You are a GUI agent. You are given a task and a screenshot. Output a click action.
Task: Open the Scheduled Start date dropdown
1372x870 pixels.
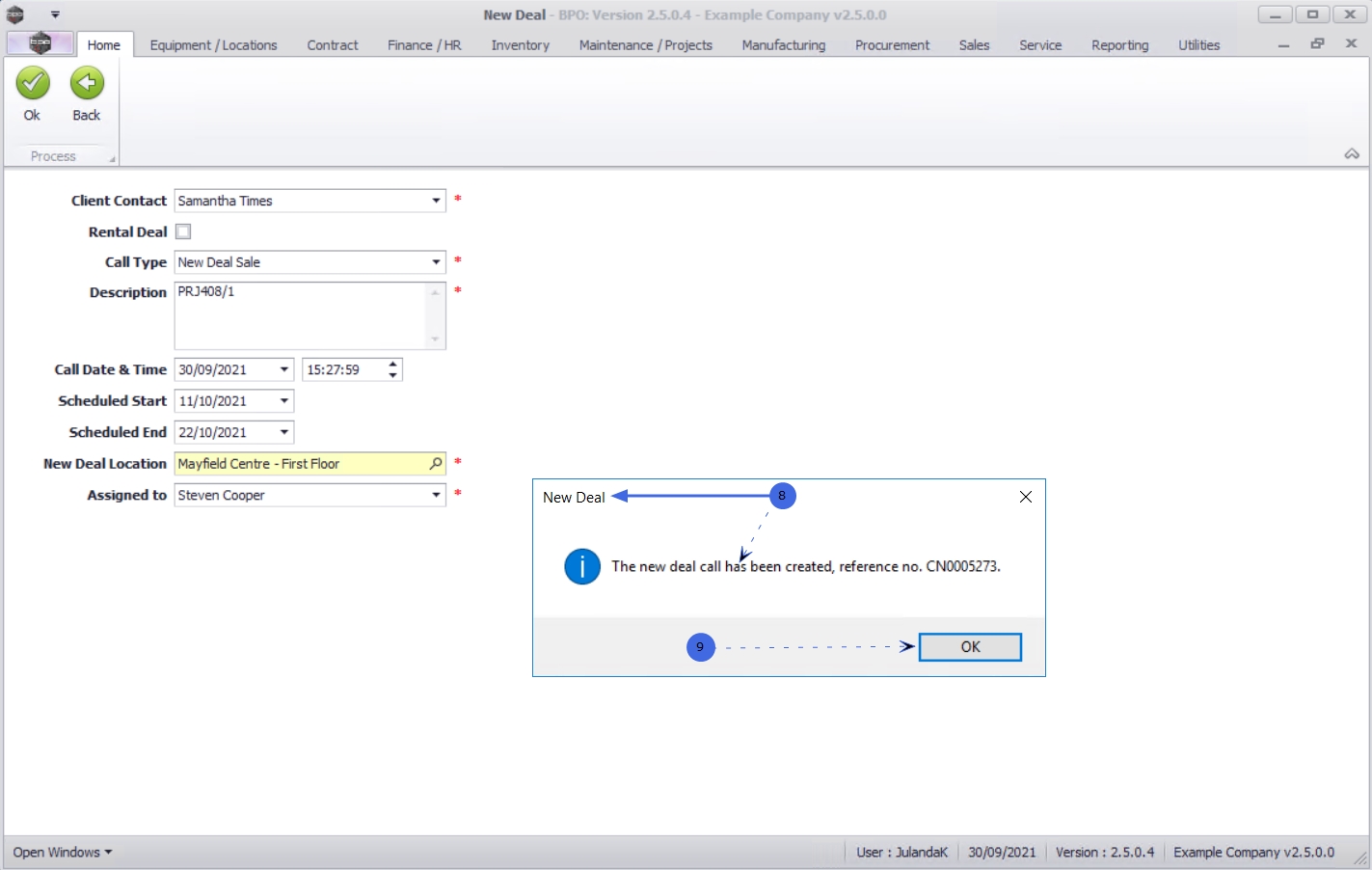coord(284,401)
